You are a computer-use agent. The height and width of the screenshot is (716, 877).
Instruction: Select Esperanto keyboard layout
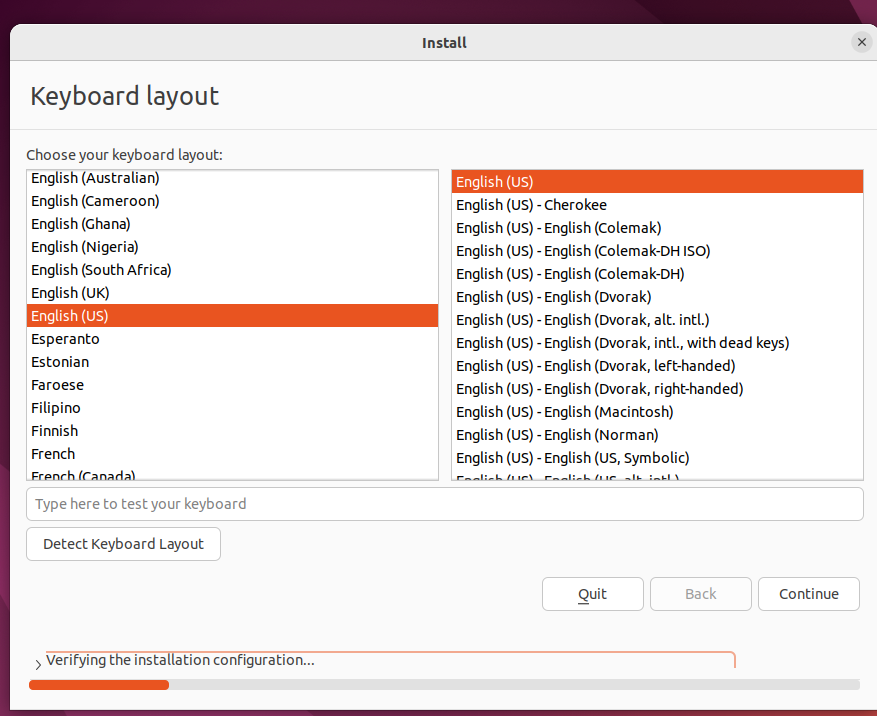coord(65,339)
